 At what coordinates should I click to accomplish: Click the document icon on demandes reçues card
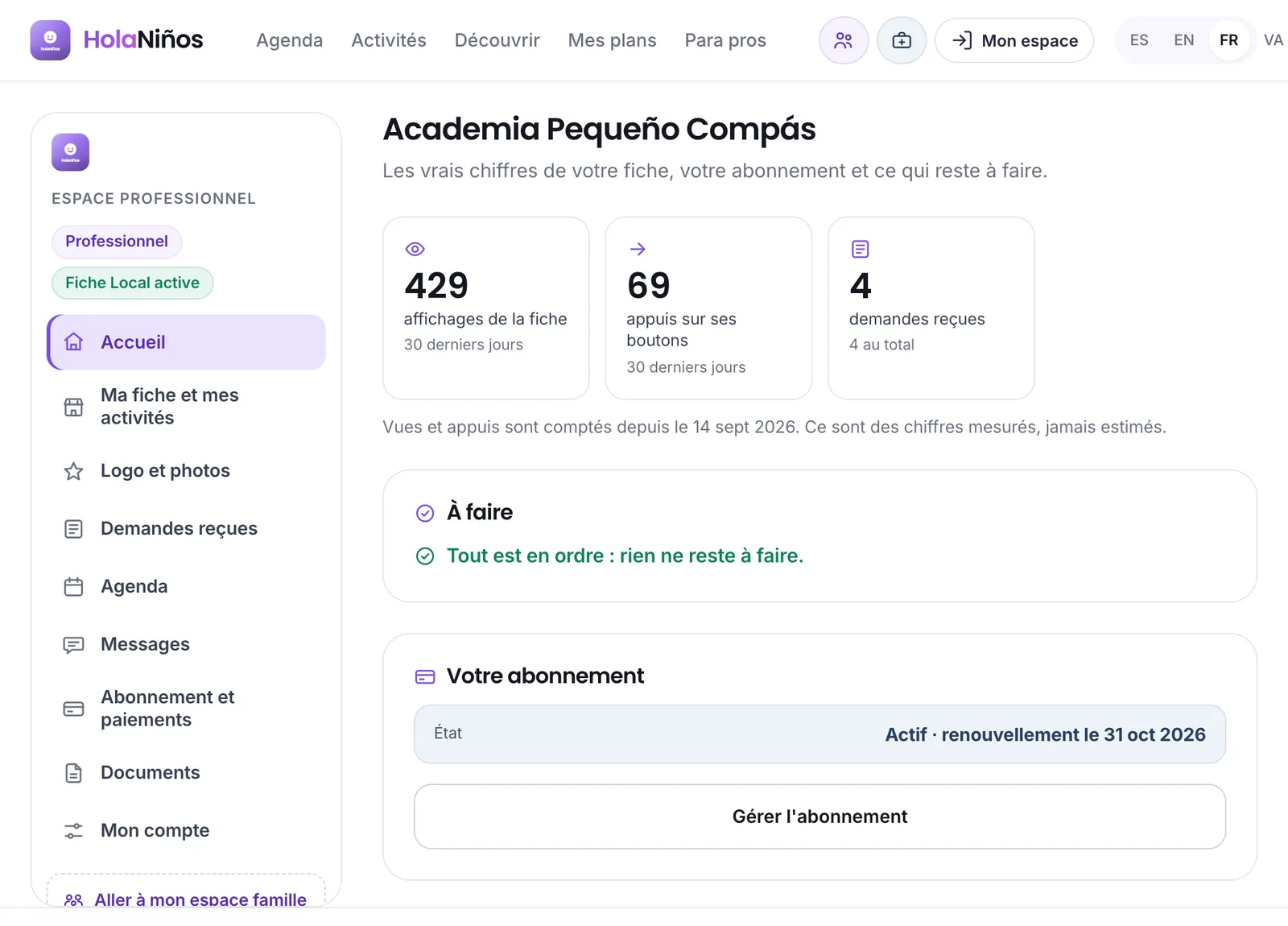(860, 249)
